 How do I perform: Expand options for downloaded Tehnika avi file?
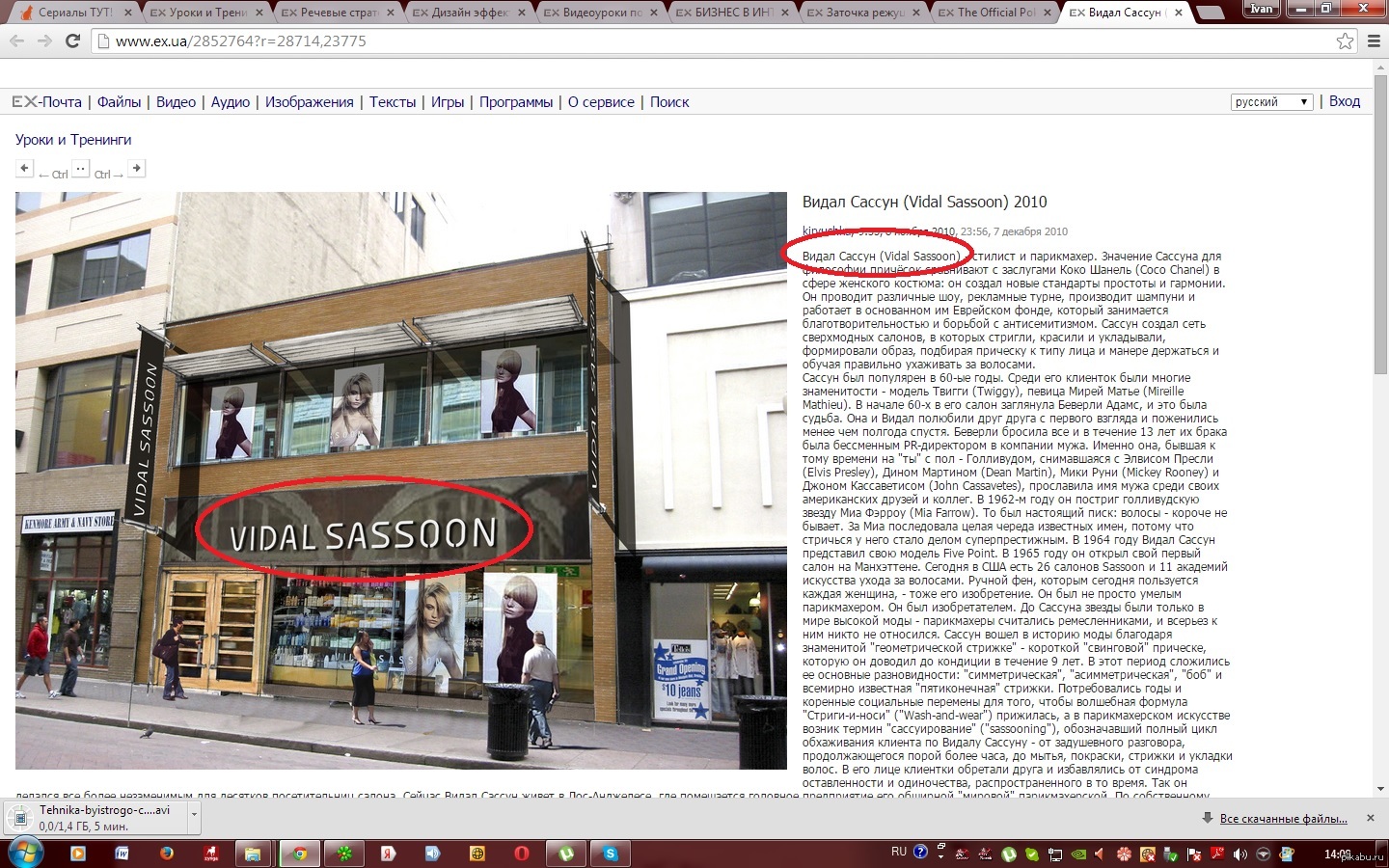coord(194,815)
